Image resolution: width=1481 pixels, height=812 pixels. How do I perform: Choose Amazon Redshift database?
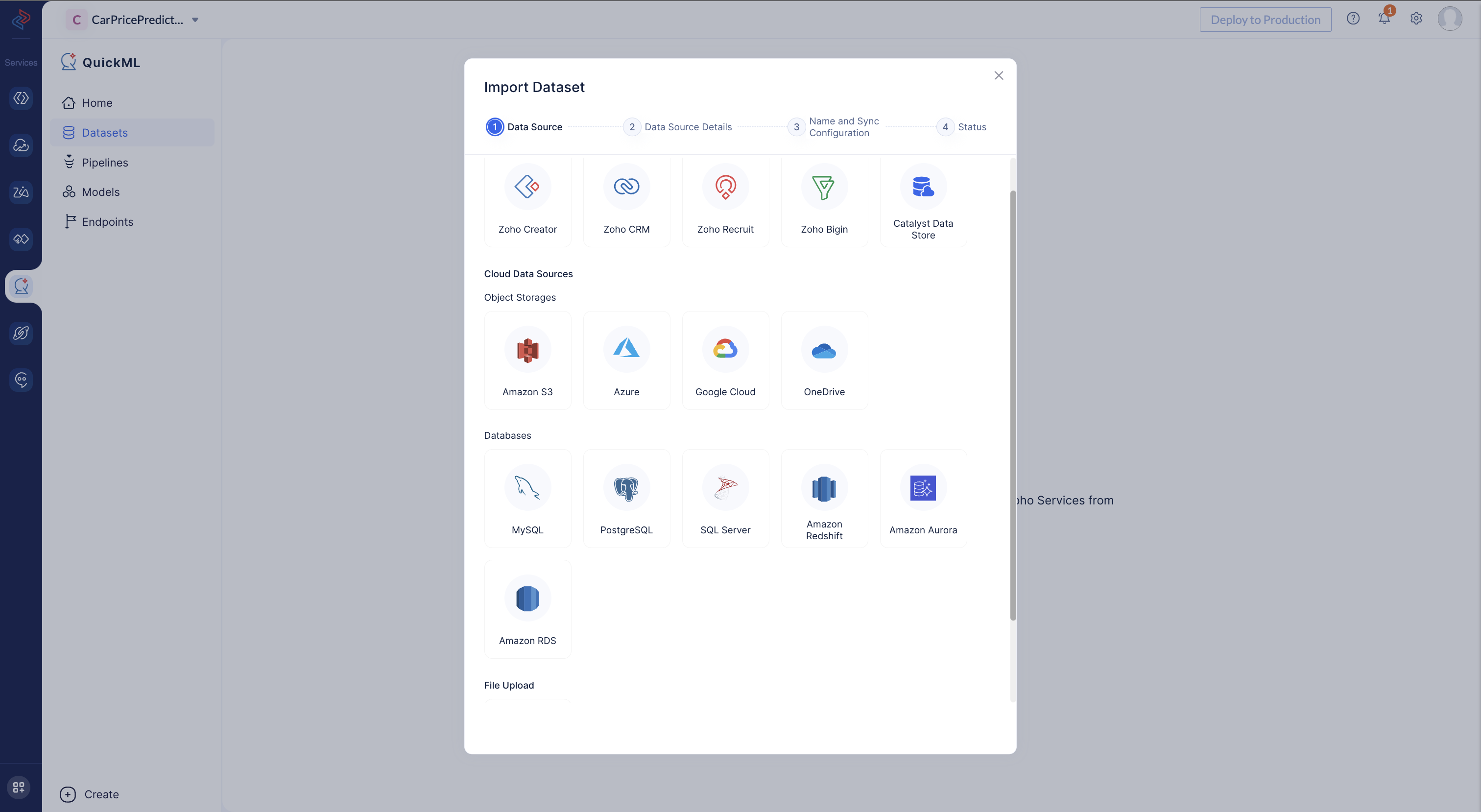click(x=824, y=499)
